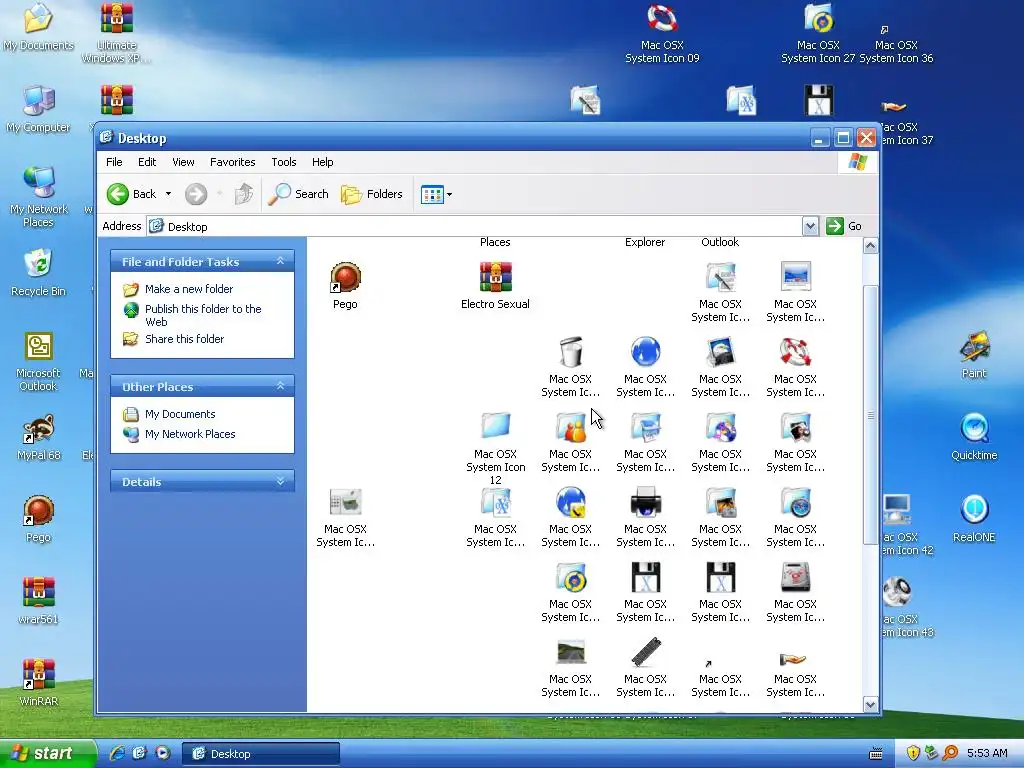Click the Go button
The image size is (1024, 768).
point(844,227)
